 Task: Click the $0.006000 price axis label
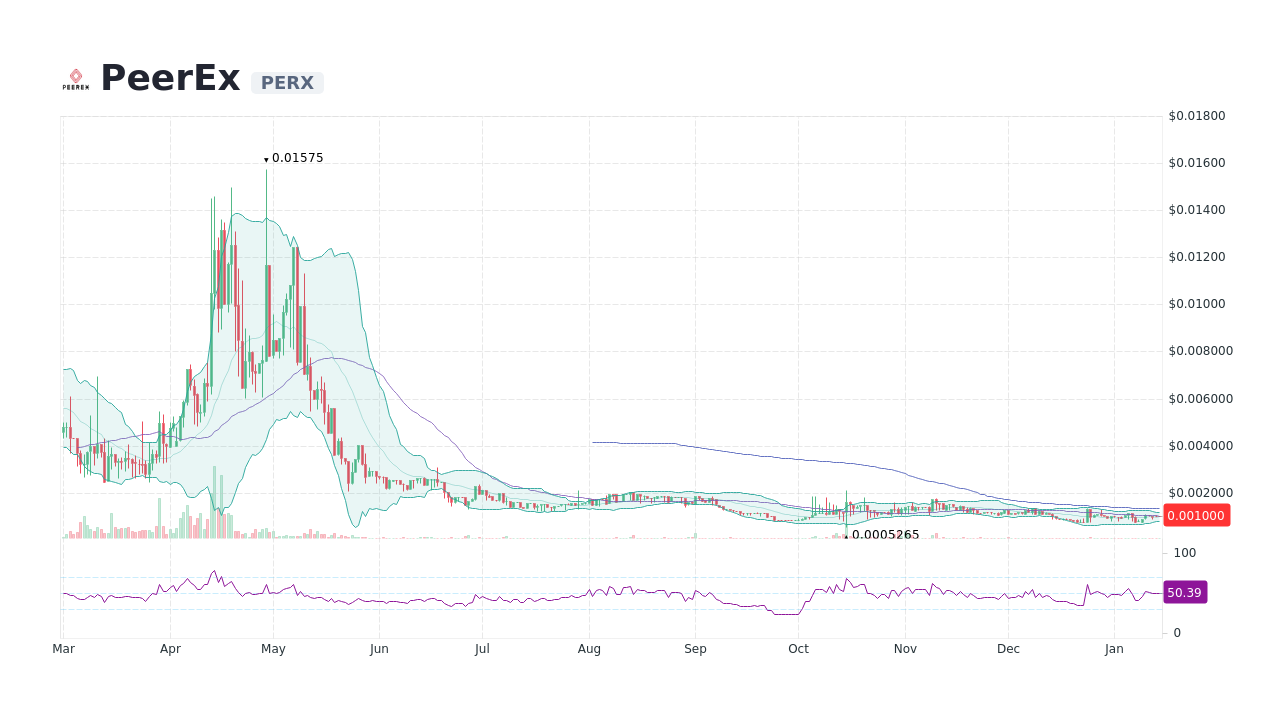1201,399
